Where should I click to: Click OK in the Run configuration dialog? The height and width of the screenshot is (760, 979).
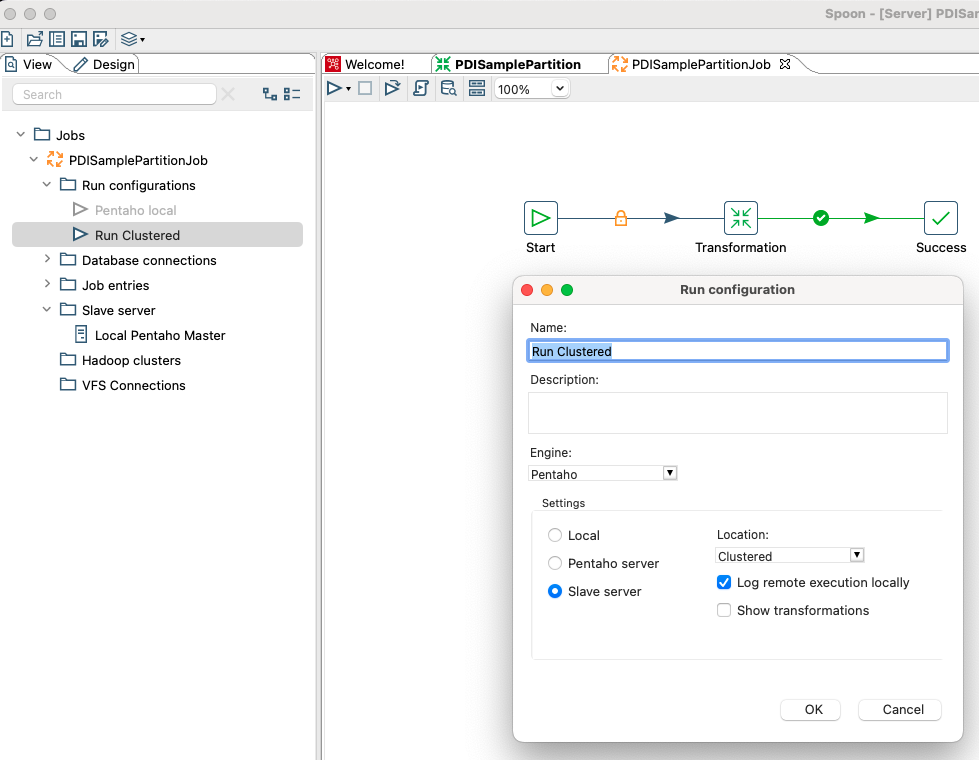click(x=810, y=710)
